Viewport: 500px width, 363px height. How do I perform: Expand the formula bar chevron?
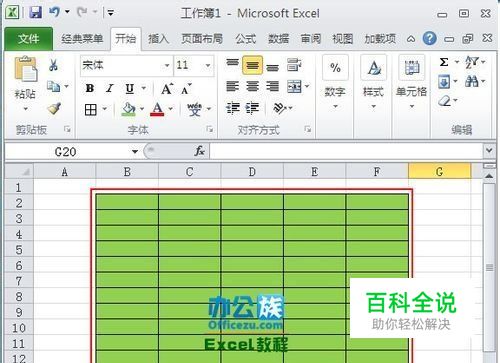[x=489, y=151]
